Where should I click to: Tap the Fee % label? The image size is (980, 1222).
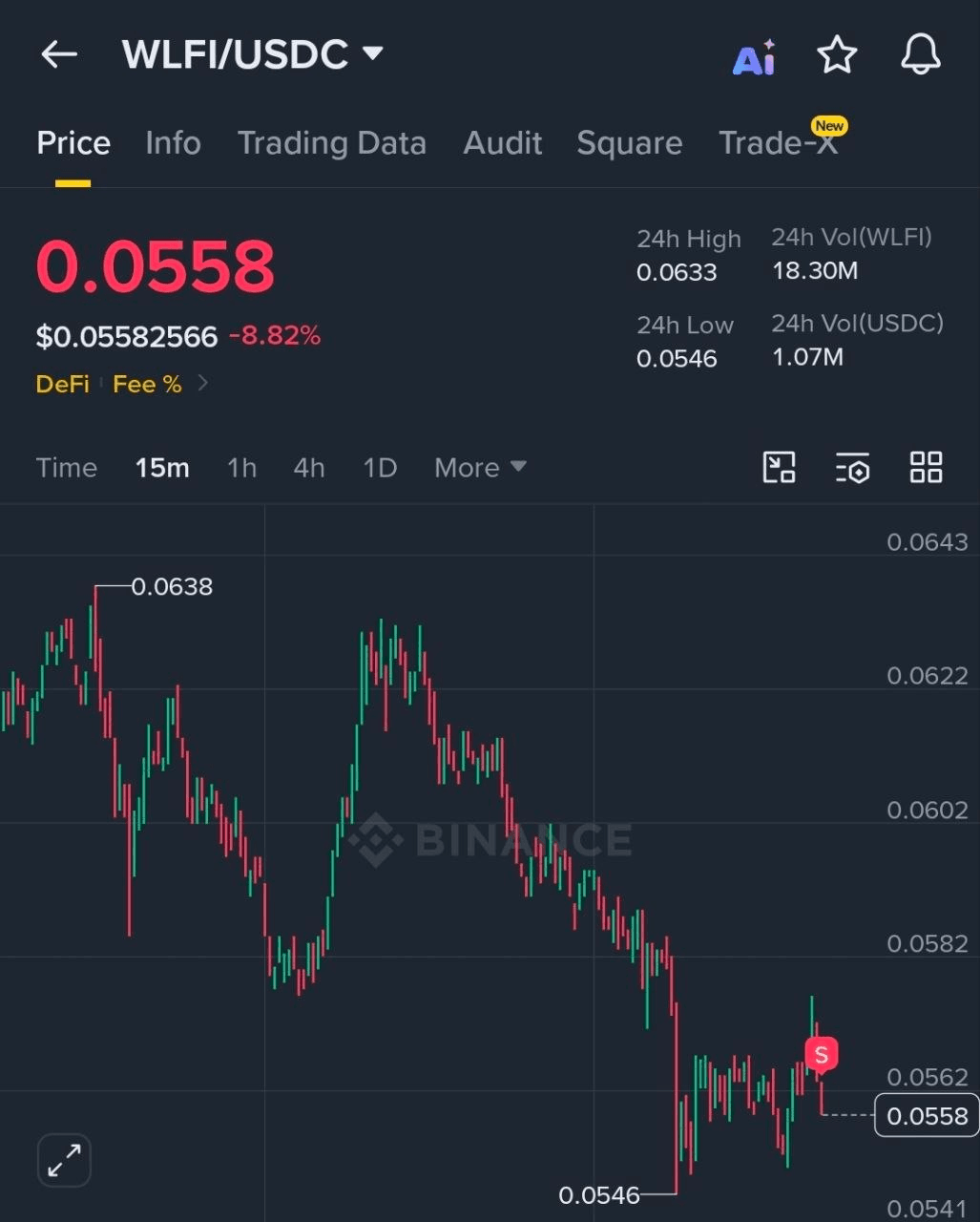147,384
